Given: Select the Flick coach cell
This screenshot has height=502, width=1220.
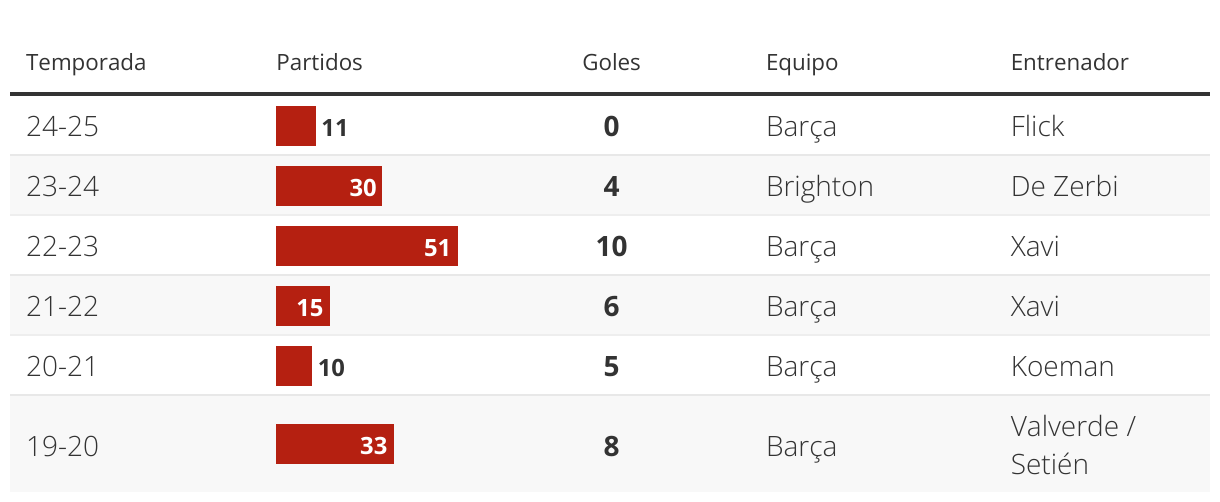Looking at the screenshot, I should click(x=1037, y=127).
